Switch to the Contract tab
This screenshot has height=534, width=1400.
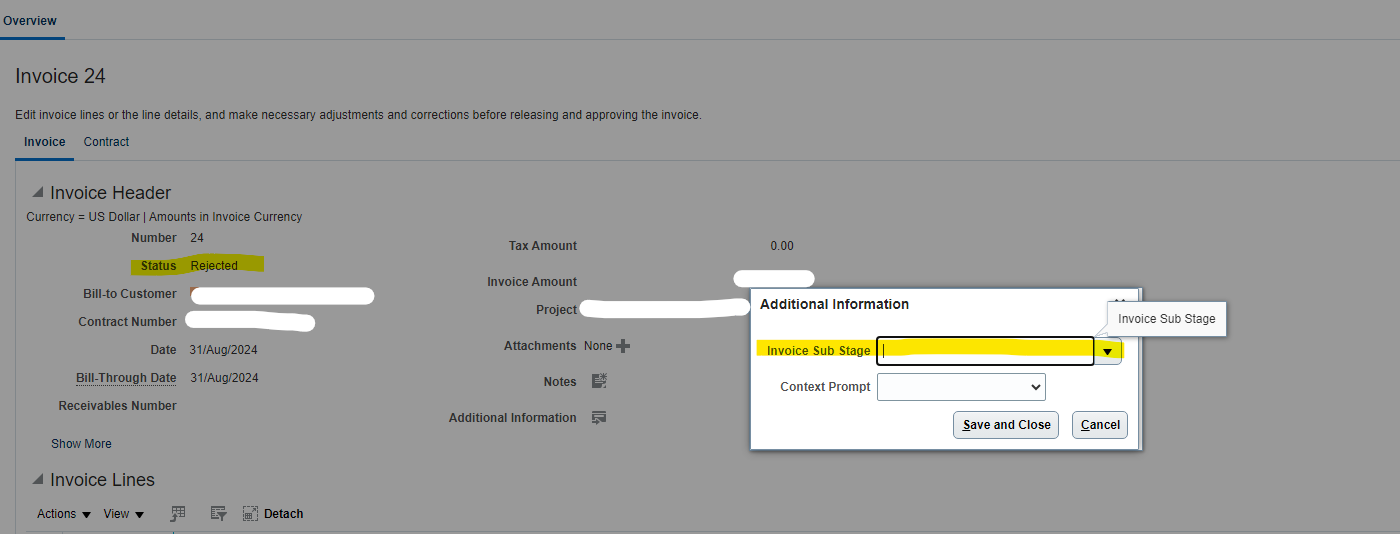[x=106, y=142]
